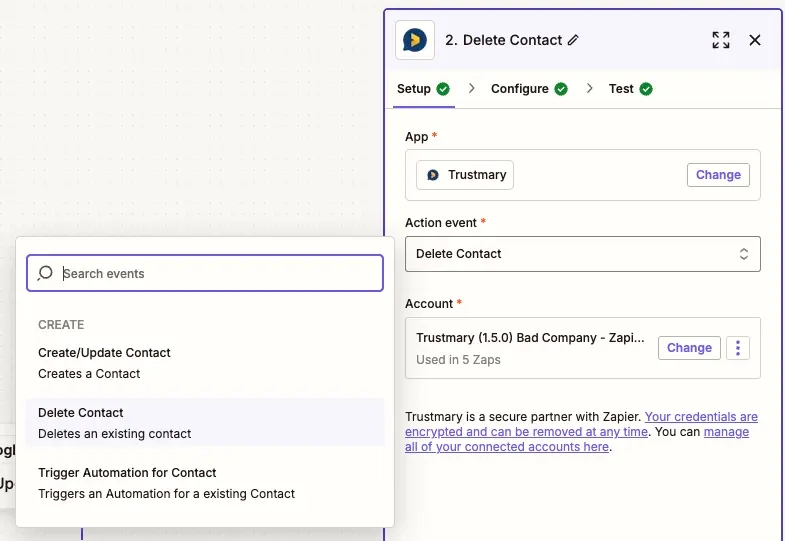Click Change button for the Account
This screenshot has height=541, width=785.
[x=689, y=348]
